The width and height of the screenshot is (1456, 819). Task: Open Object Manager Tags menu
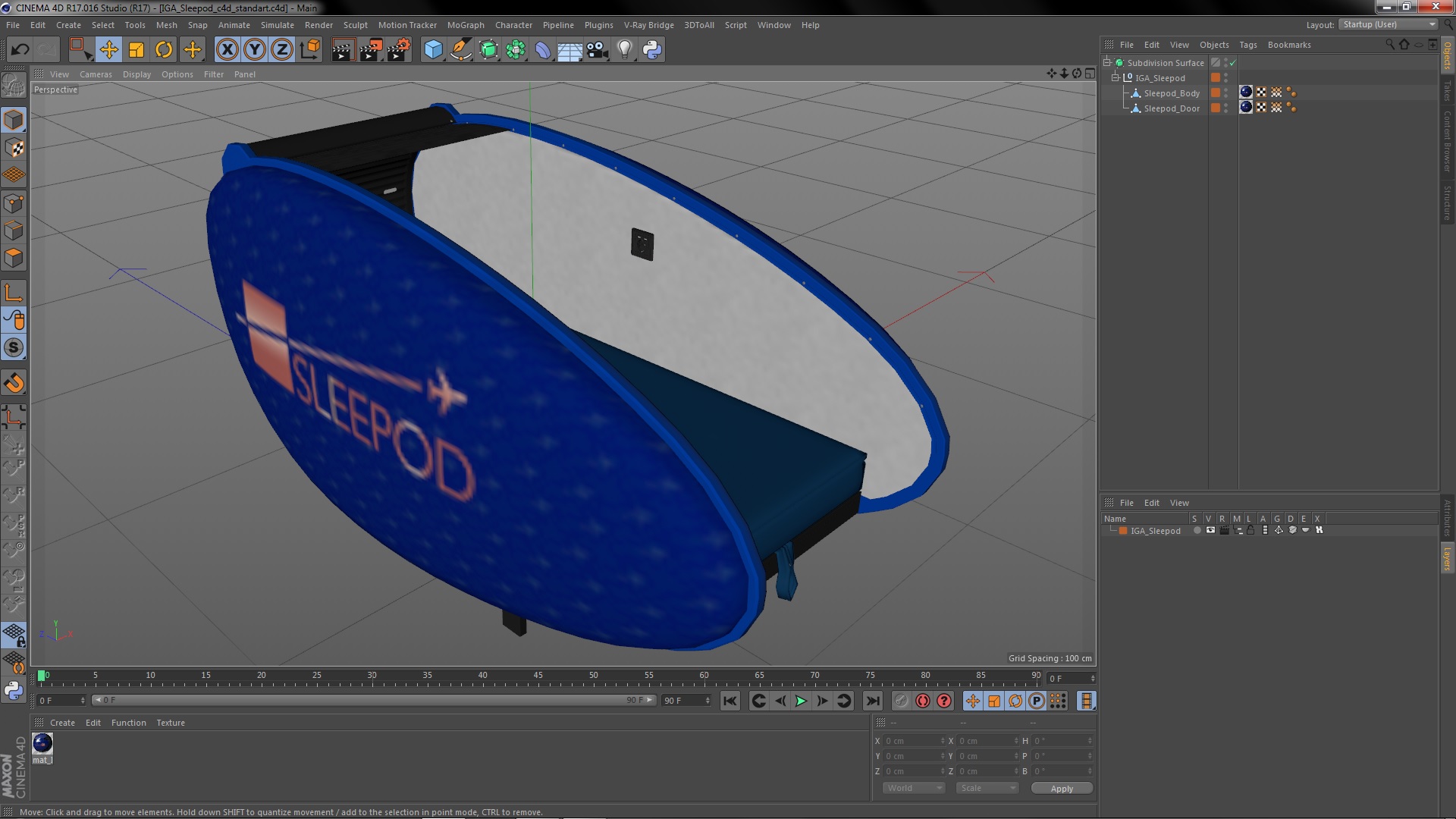[1247, 45]
